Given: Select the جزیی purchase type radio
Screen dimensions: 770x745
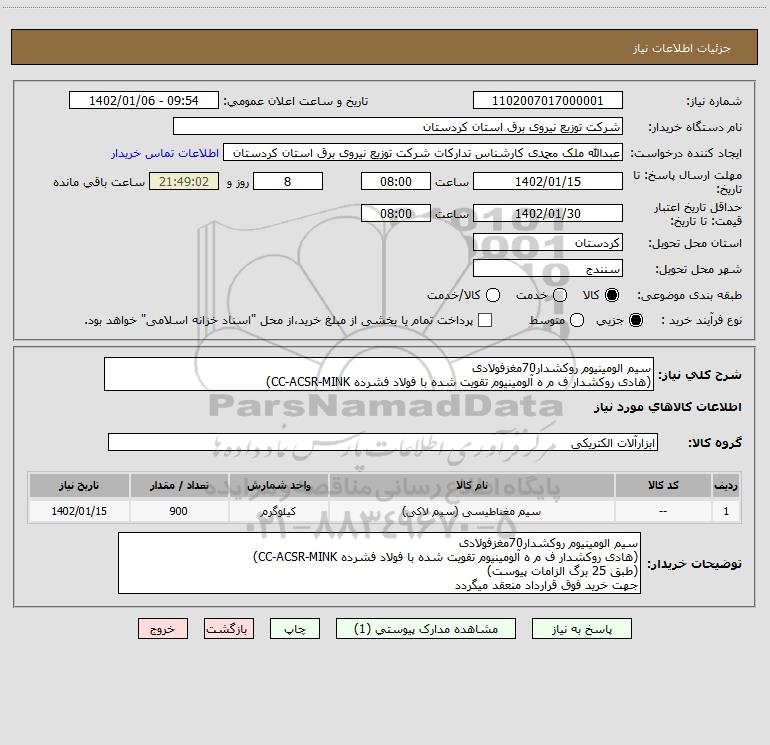Looking at the screenshot, I should 635,320.
